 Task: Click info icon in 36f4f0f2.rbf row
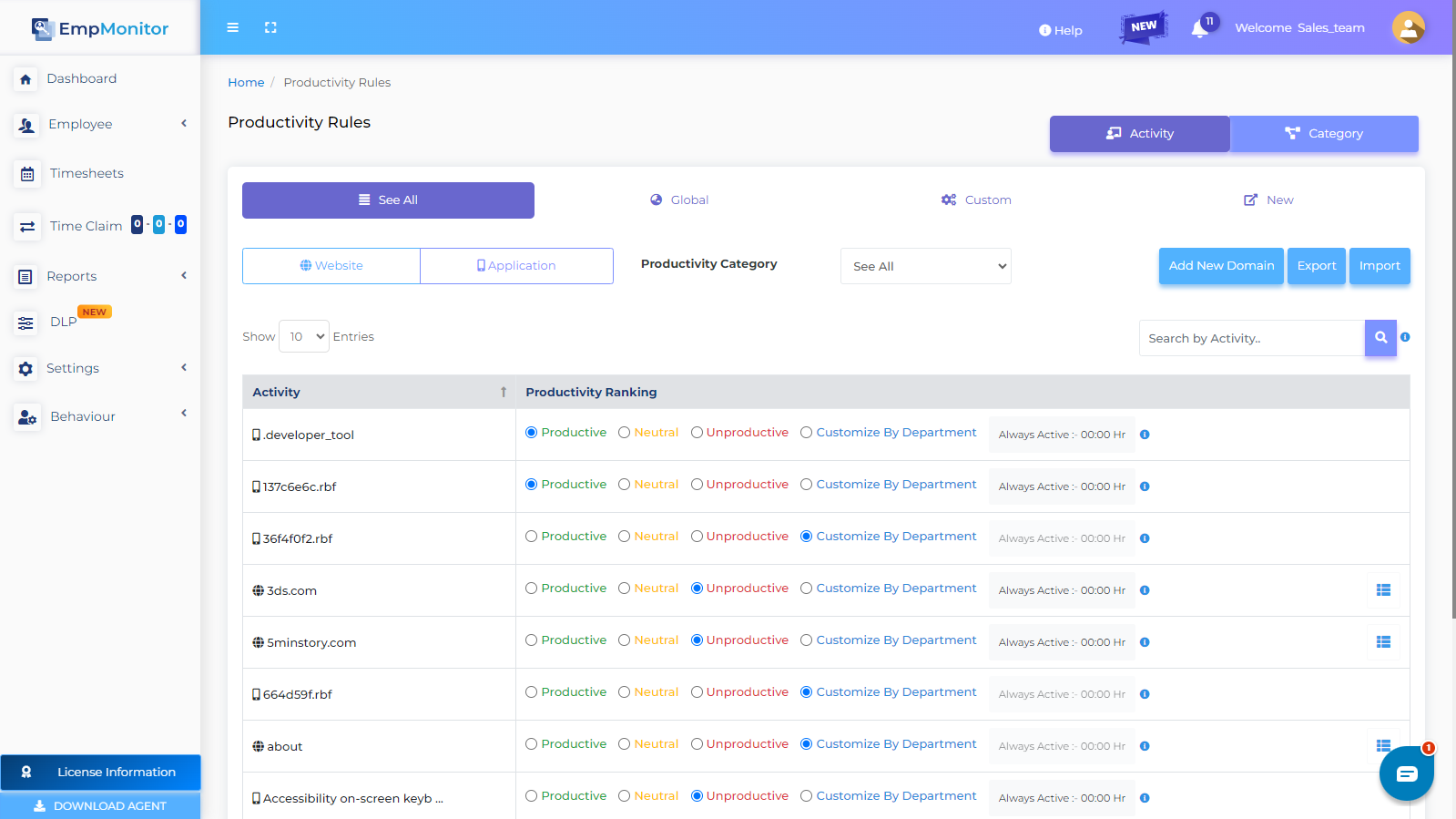(1145, 538)
